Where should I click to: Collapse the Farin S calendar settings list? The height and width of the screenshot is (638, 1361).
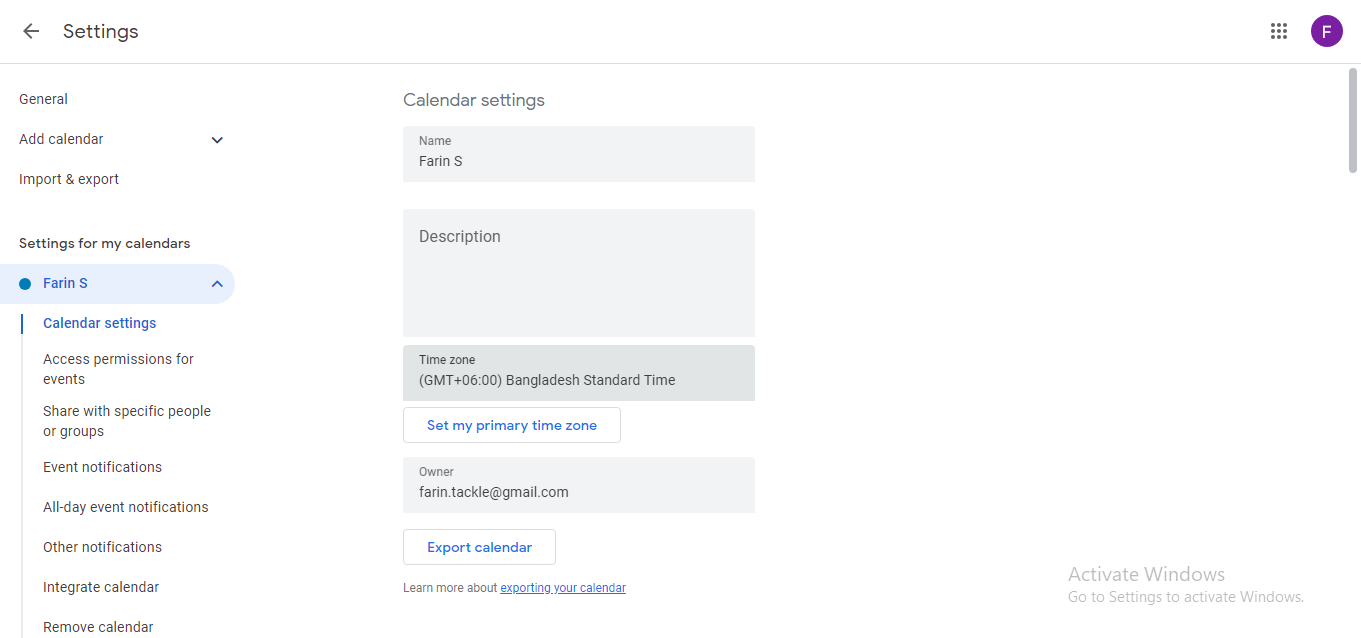click(217, 283)
